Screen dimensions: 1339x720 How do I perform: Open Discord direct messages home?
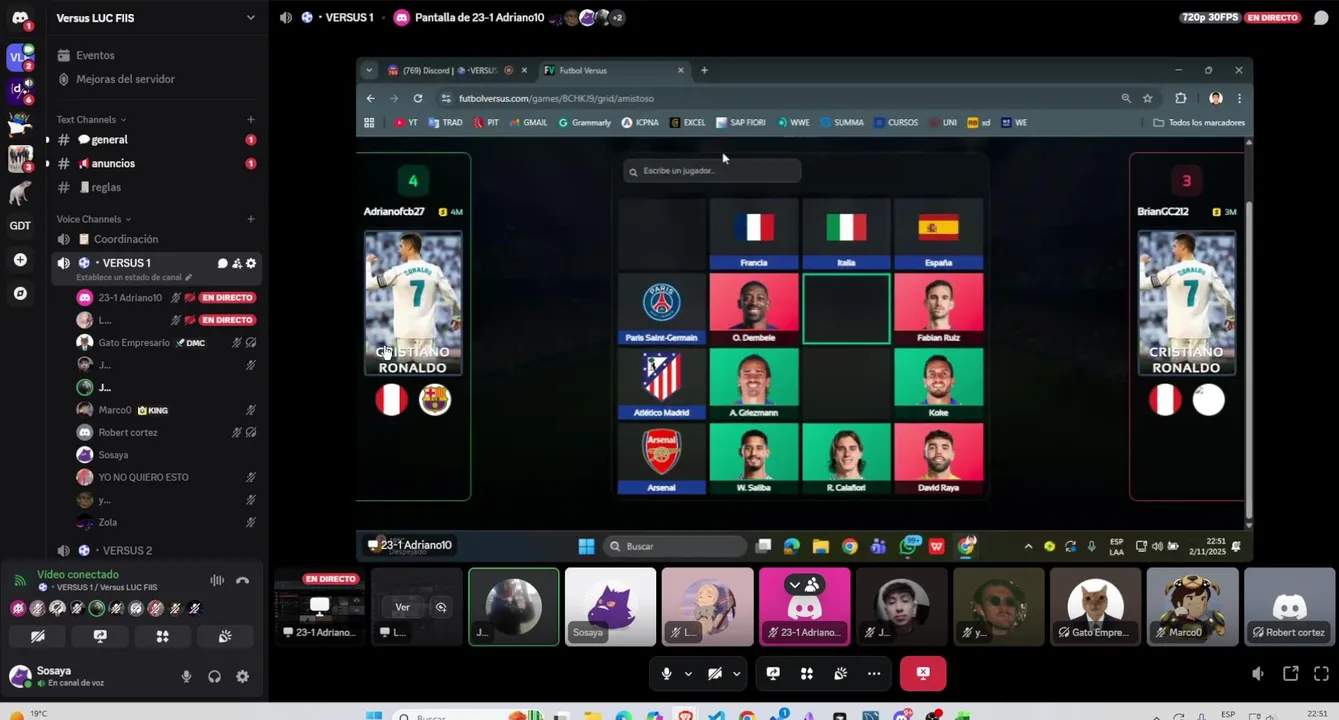tap(20, 19)
